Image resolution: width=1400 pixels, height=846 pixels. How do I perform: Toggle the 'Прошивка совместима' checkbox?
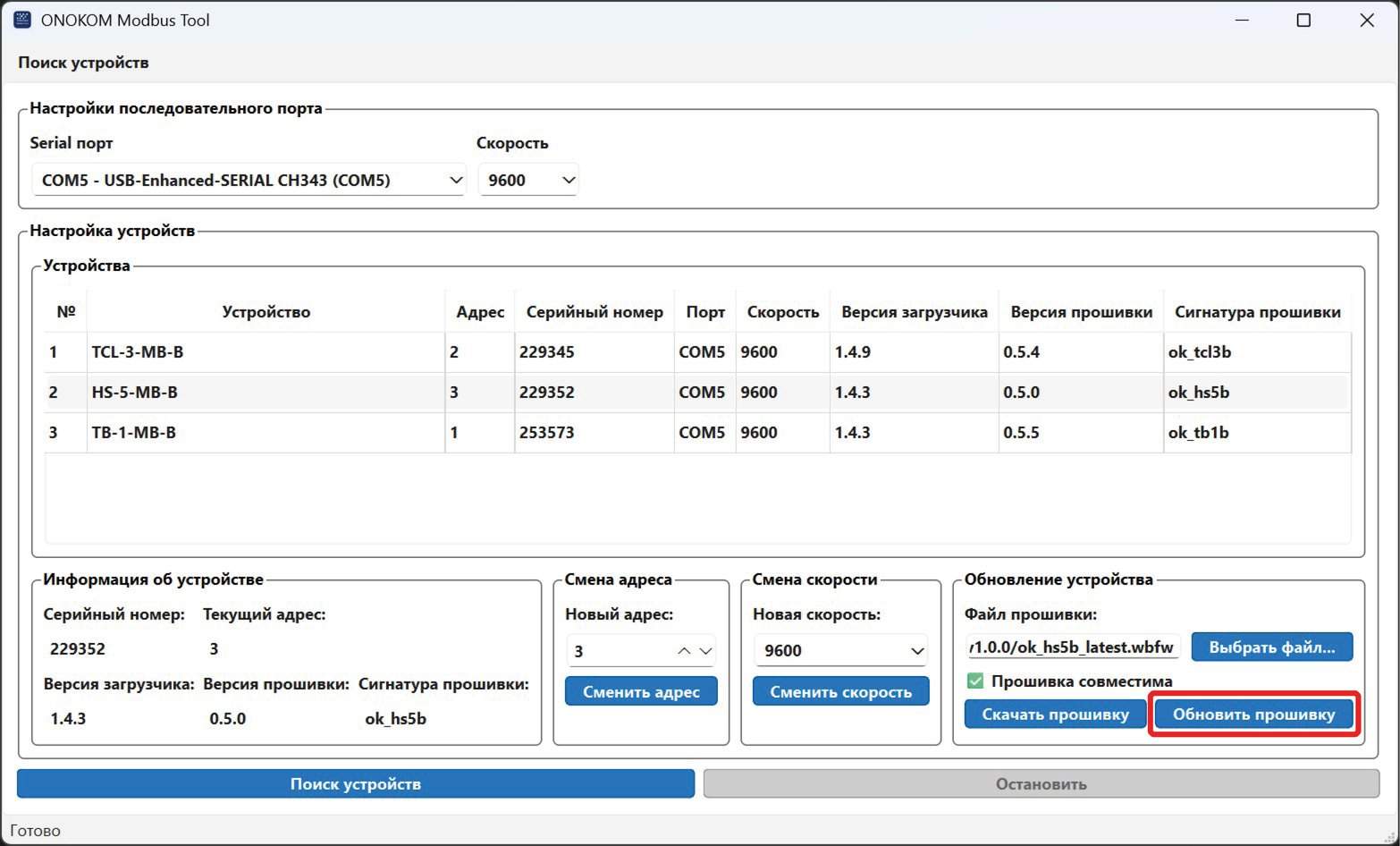(x=975, y=681)
